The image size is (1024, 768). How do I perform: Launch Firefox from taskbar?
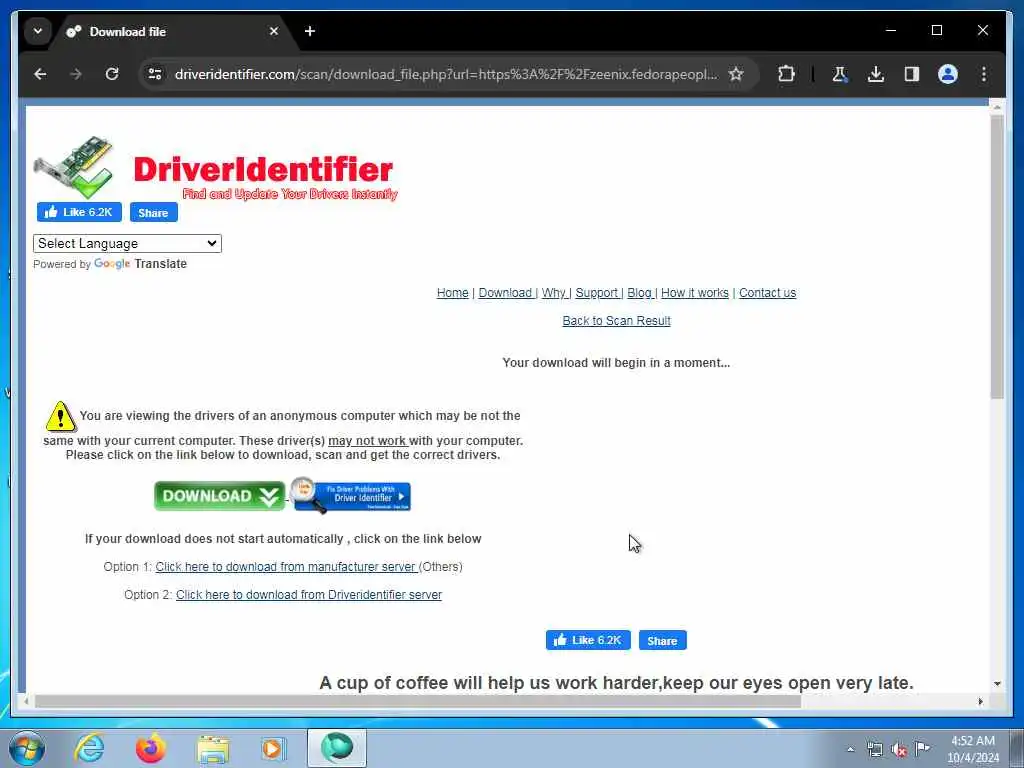(151, 748)
